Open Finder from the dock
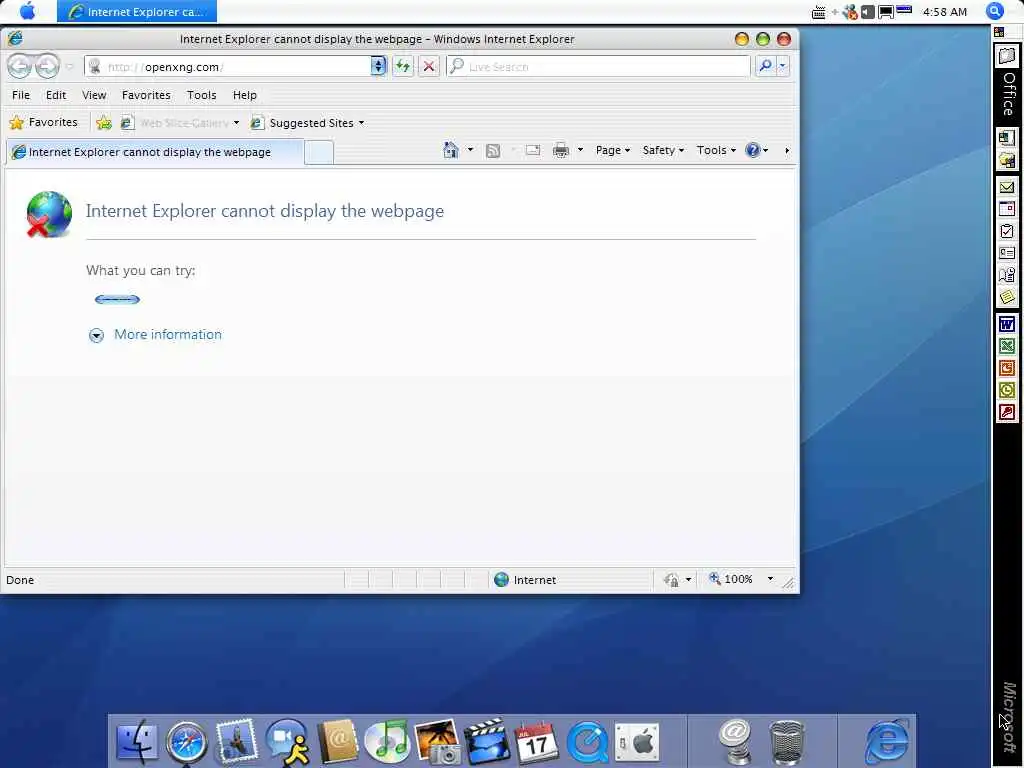 click(136, 742)
